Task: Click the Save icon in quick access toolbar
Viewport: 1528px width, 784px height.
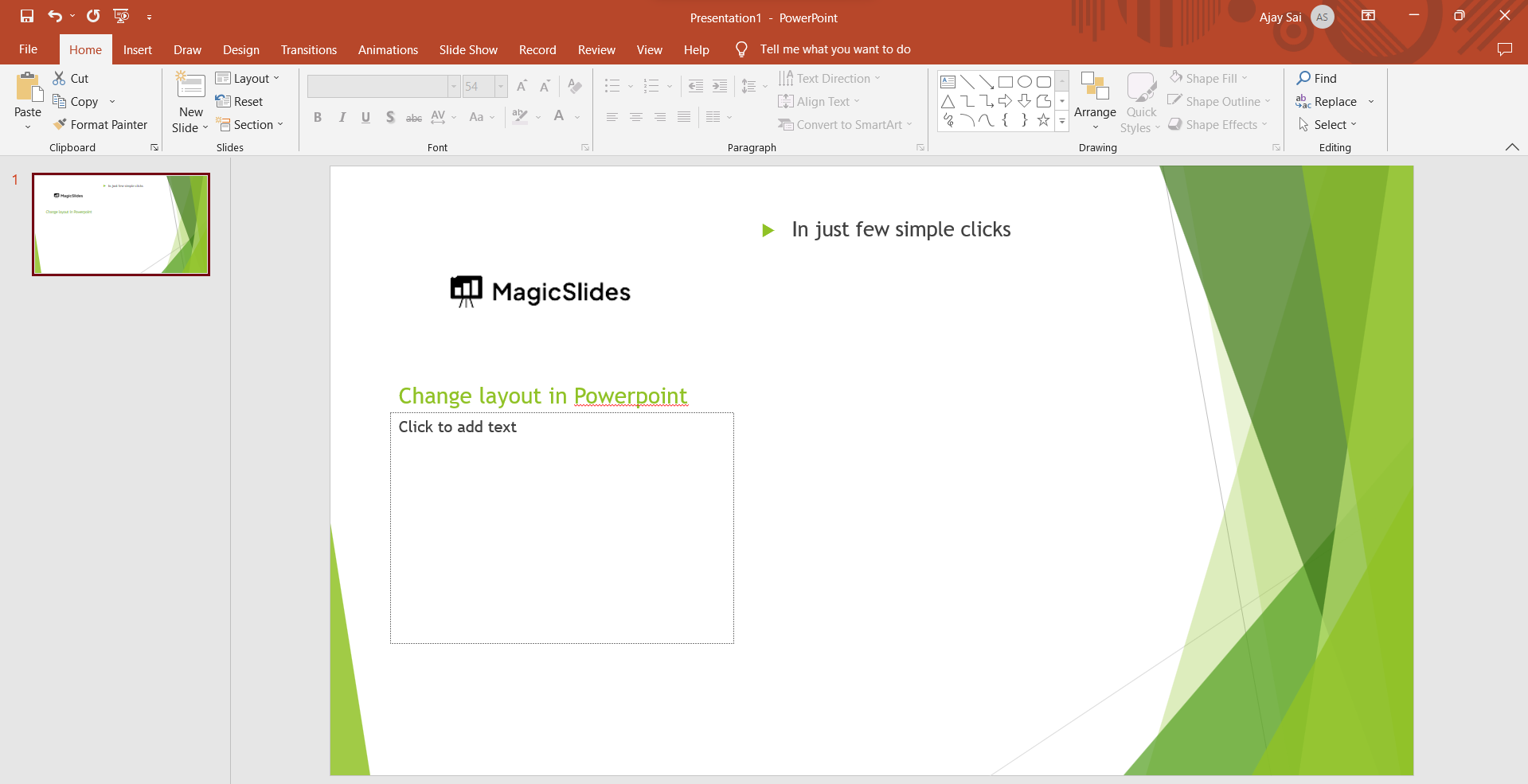Action: pyautogui.click(x=27, y=16)
